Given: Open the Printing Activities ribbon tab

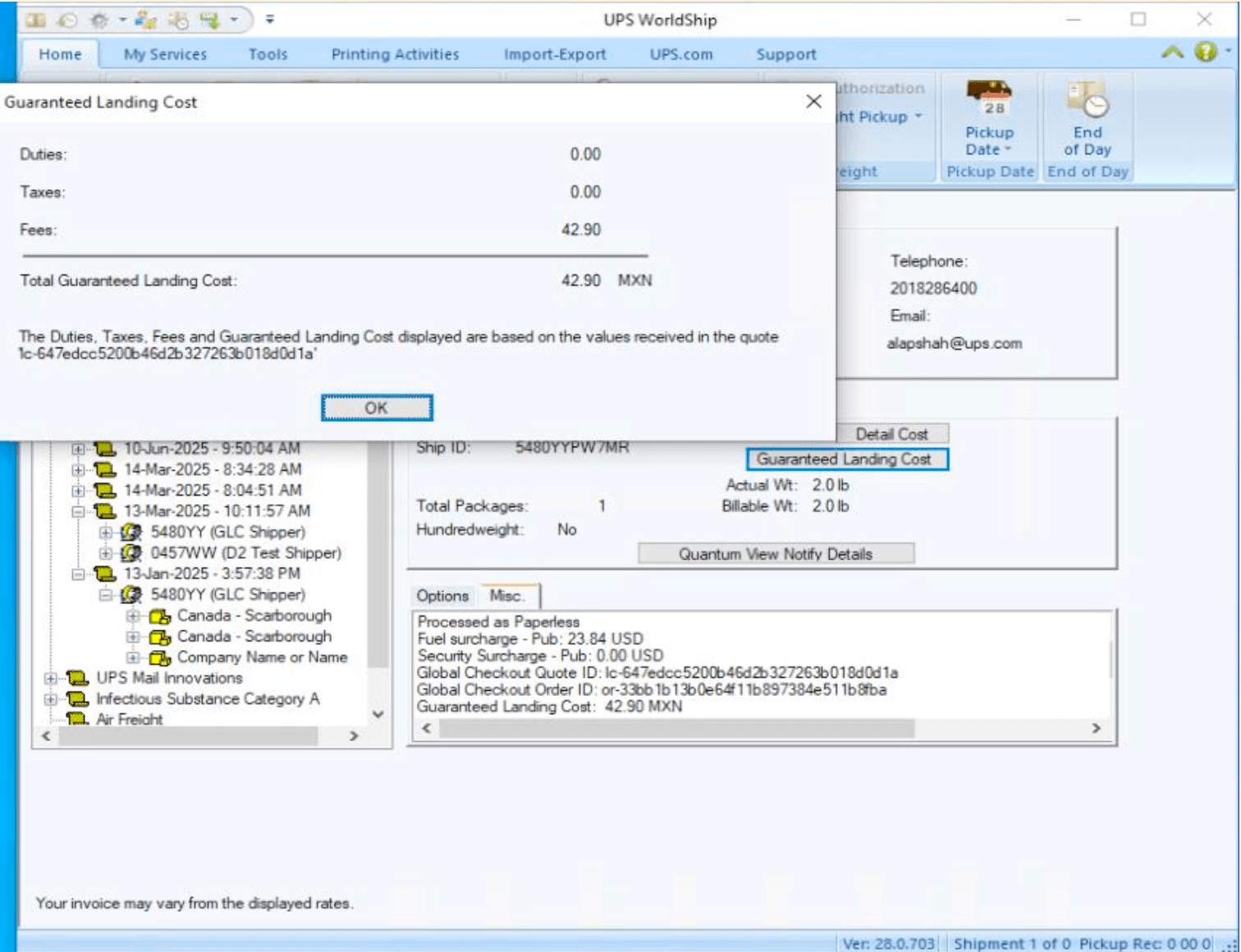Looking at the screenshot, I should [x=395, y=54].
